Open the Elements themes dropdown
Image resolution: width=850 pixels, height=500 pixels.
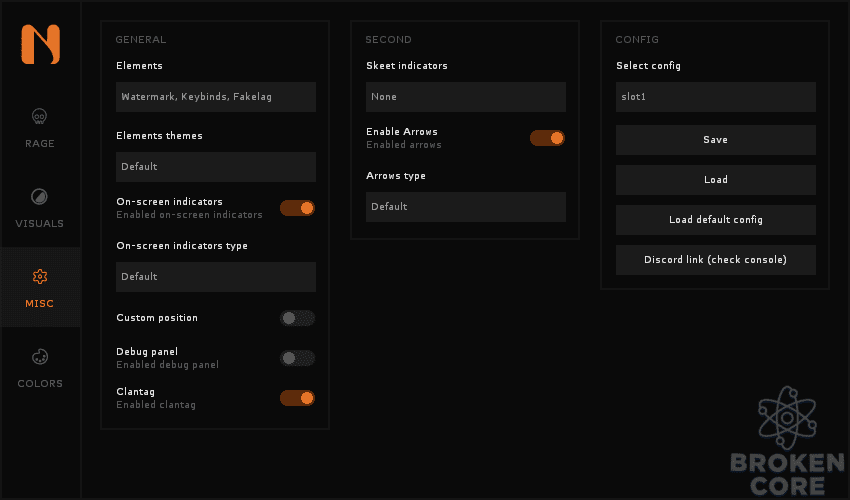tap(216, 167)
